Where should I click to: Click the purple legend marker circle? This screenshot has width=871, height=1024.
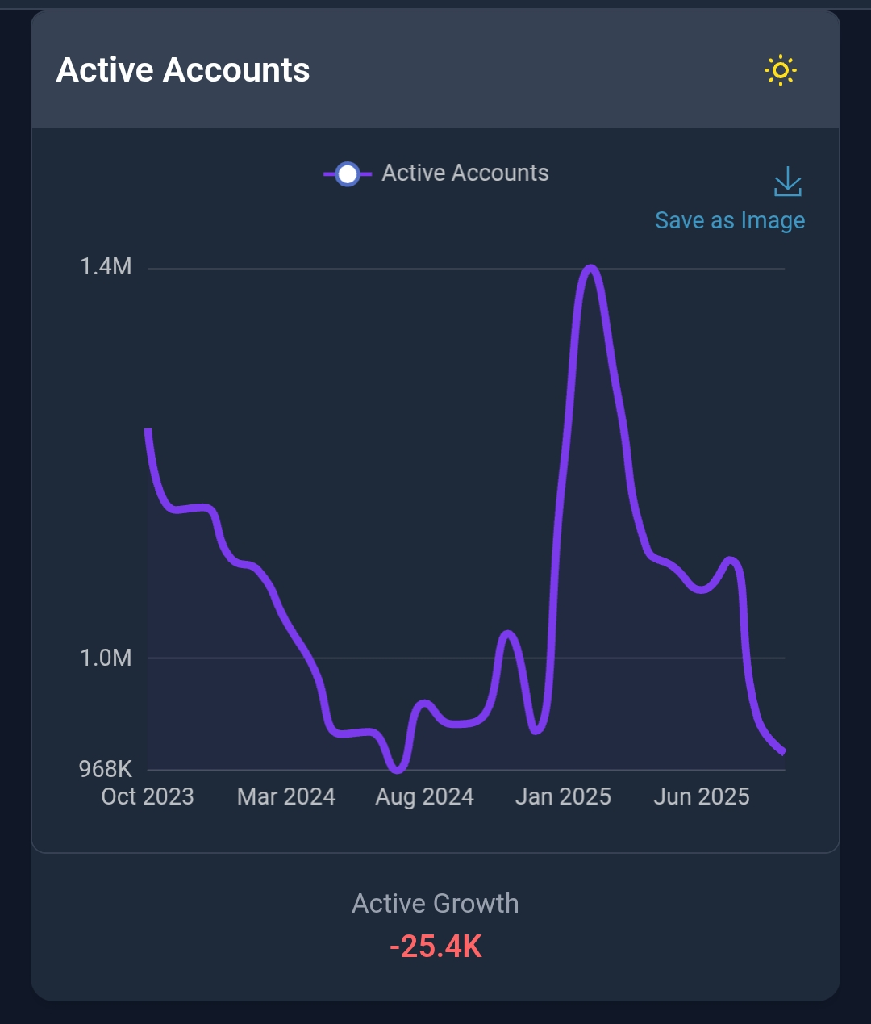coord(347,174)
